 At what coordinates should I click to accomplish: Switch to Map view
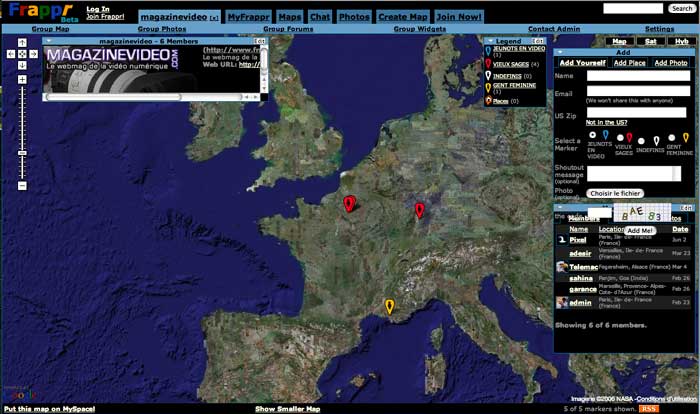click(619, 41)
